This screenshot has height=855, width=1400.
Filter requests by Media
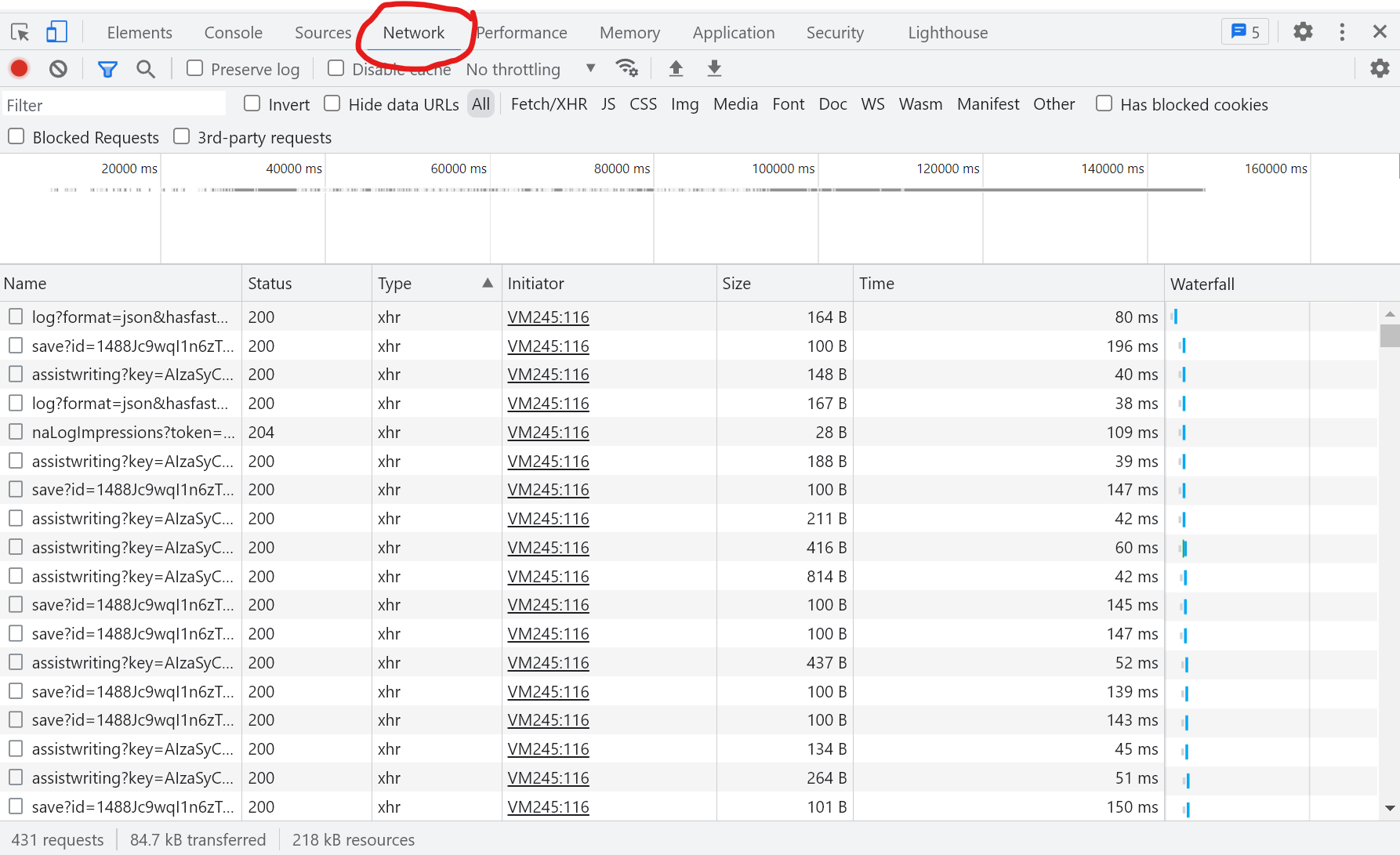pos(735,103)
